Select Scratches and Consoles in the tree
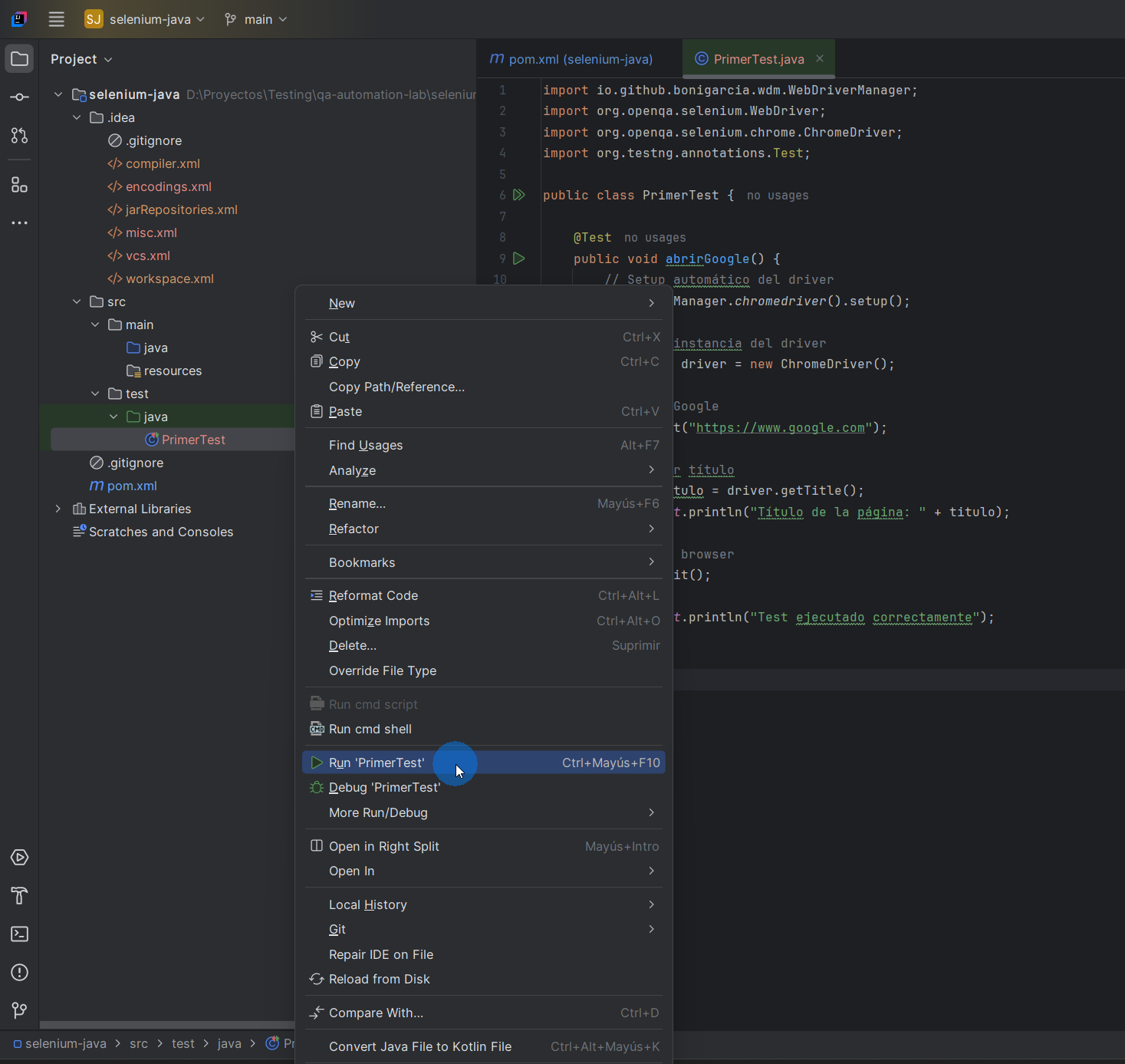The height and width of the screenshot is (1064, 1125). (160, 531)
